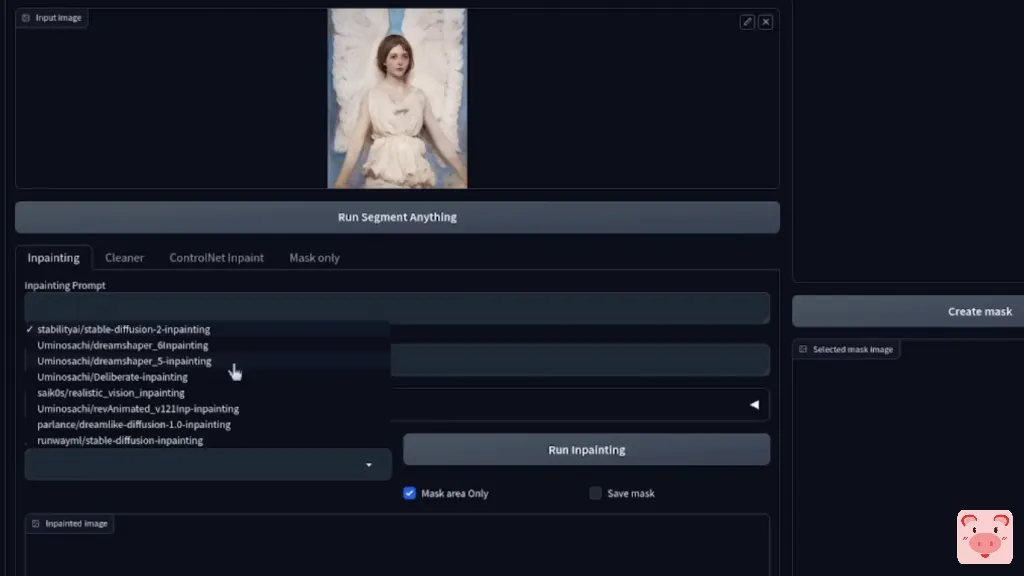Open the ControlNet Inpaint tab
1024x576 pixels.
217,257
